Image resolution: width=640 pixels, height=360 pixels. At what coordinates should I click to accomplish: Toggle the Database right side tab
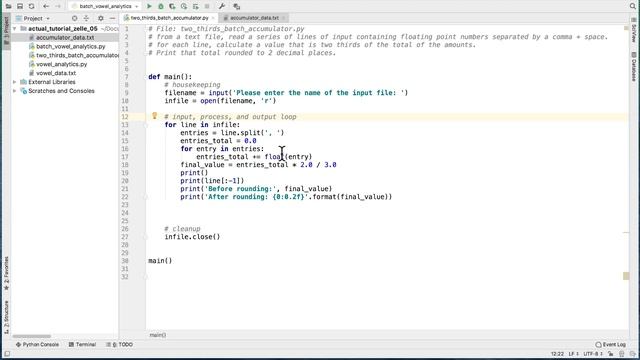pos(634,67)
